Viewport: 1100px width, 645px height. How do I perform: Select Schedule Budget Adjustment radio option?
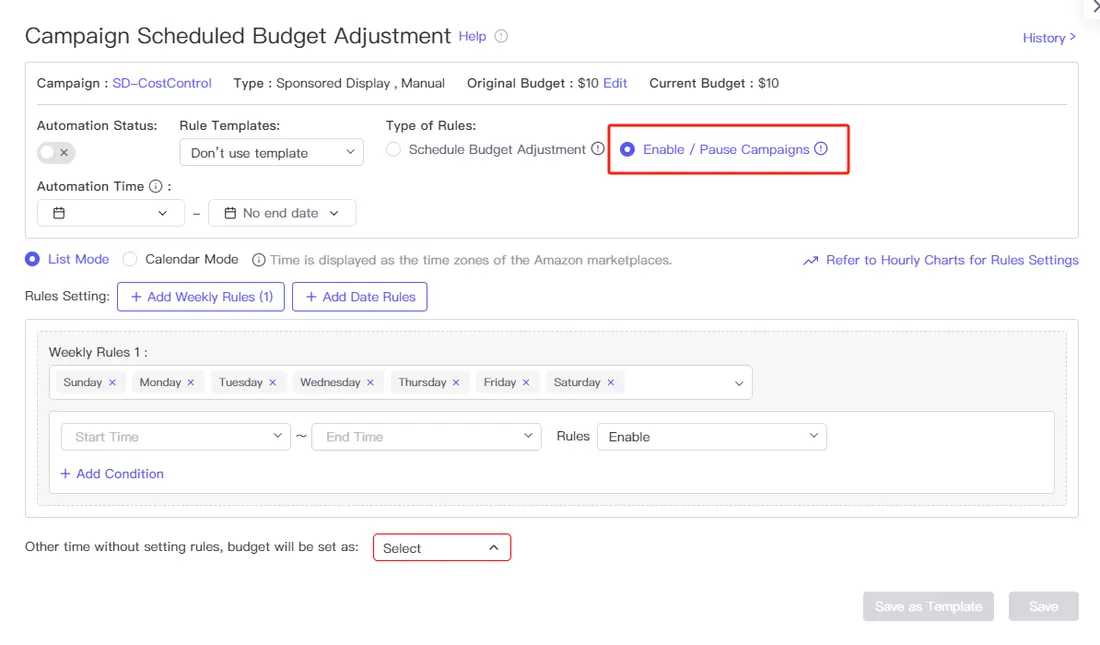pos(394,149)
